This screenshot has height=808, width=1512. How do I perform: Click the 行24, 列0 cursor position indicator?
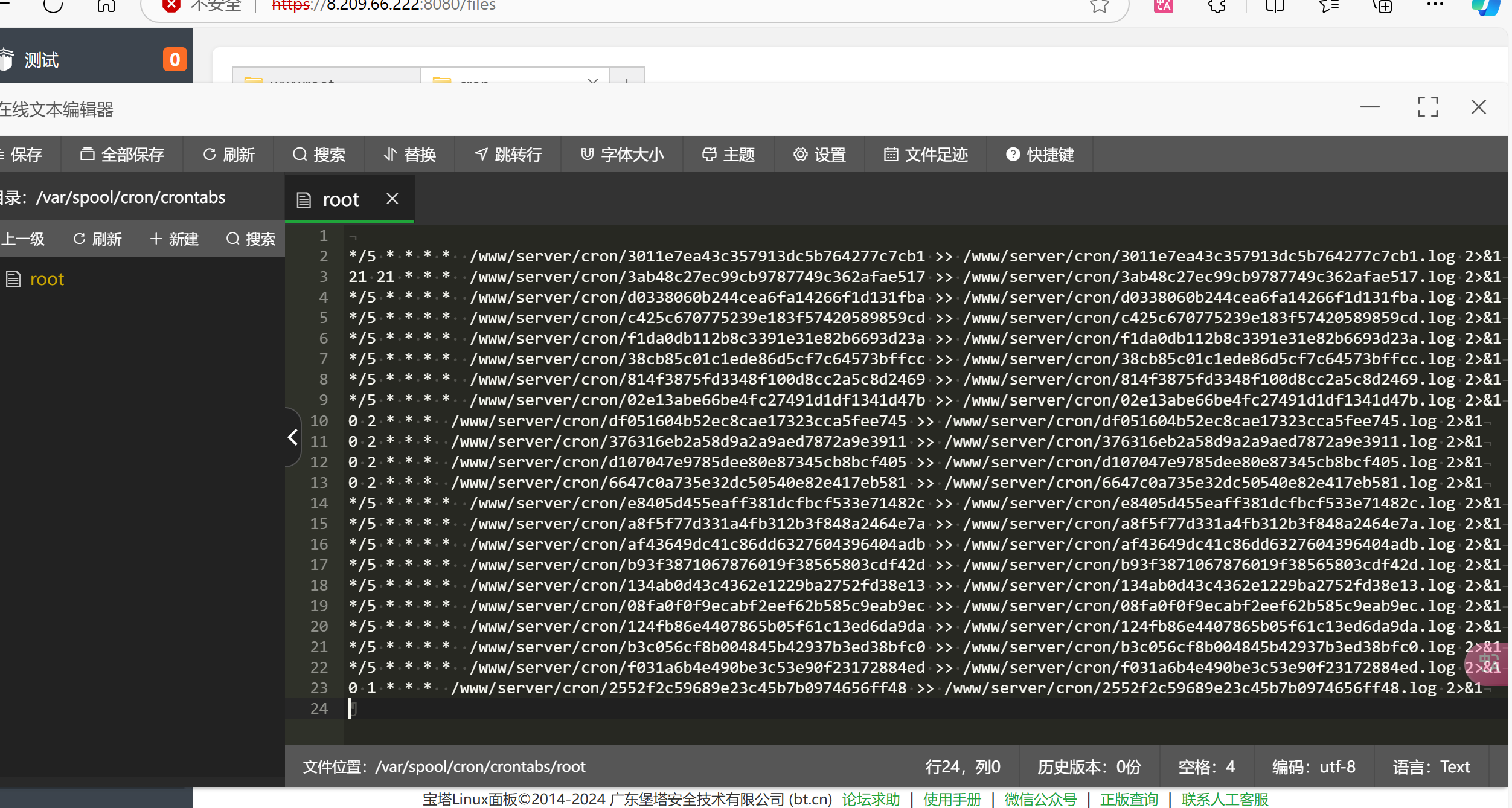pos(963,767)
